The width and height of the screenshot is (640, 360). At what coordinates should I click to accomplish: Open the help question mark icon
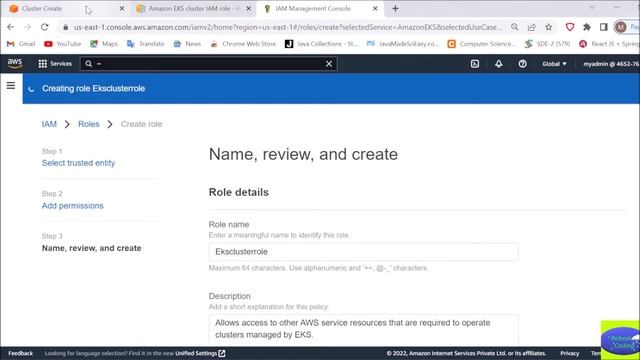(x=522, y=64)
